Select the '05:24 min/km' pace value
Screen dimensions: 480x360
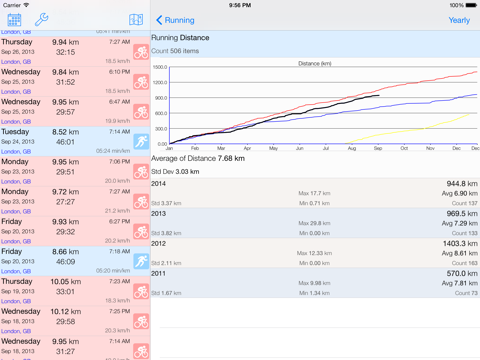113,151
